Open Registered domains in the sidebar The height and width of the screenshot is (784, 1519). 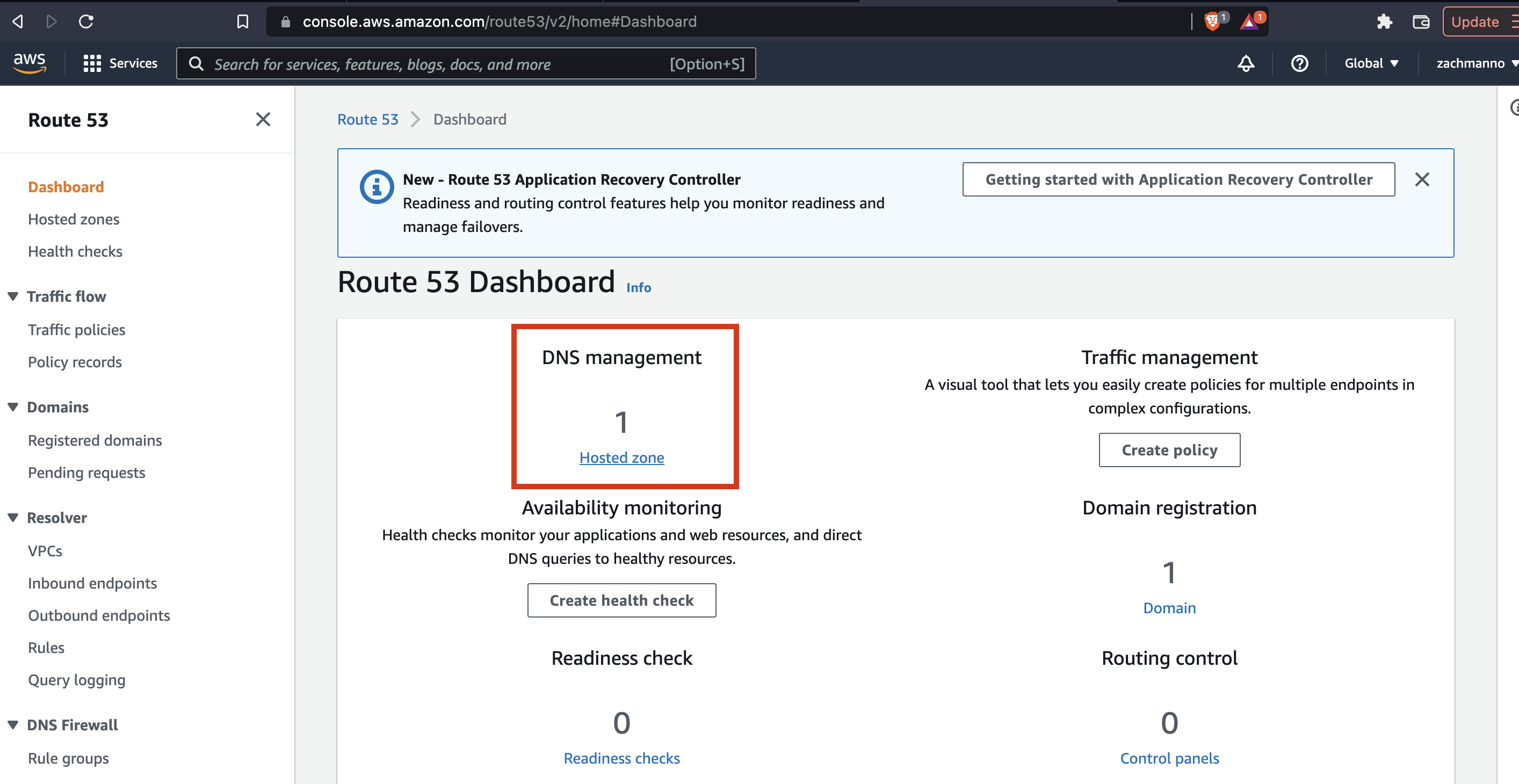pyautogui.click(x=95, y=440)
